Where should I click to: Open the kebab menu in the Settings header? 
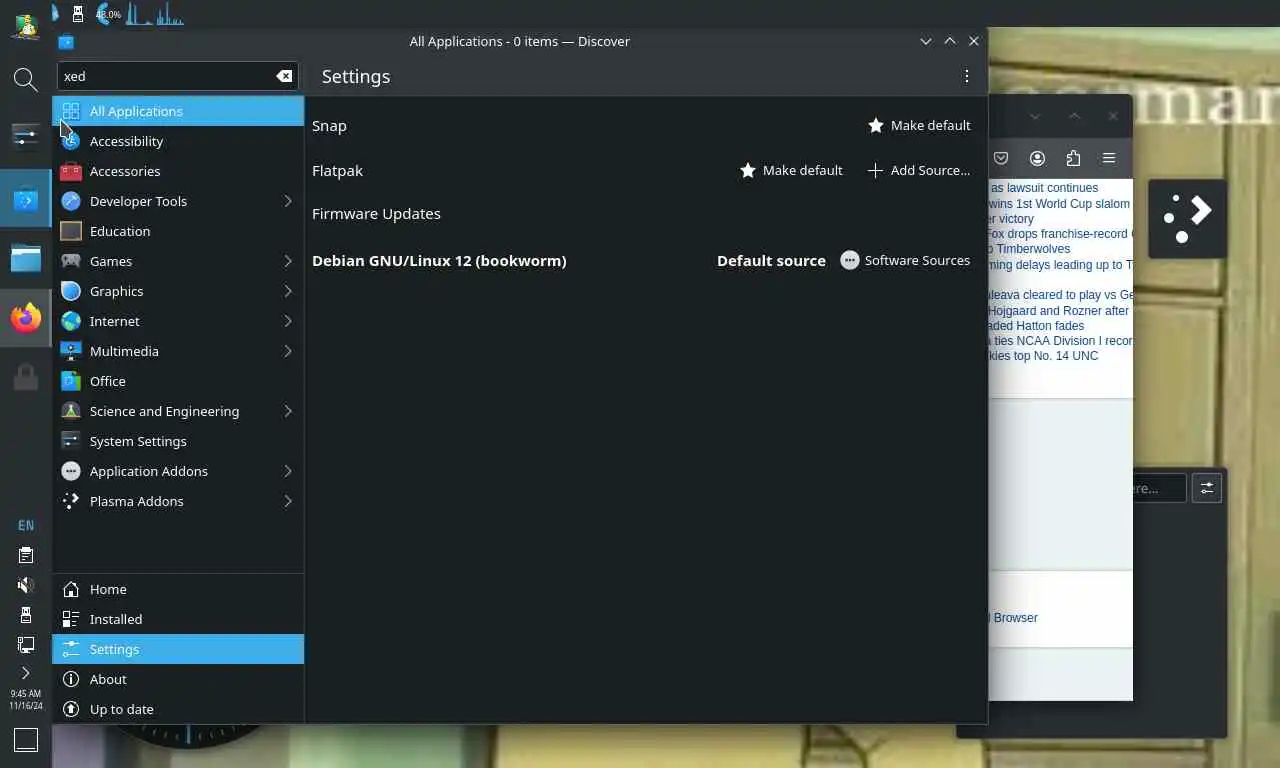(x=966, y=76)
